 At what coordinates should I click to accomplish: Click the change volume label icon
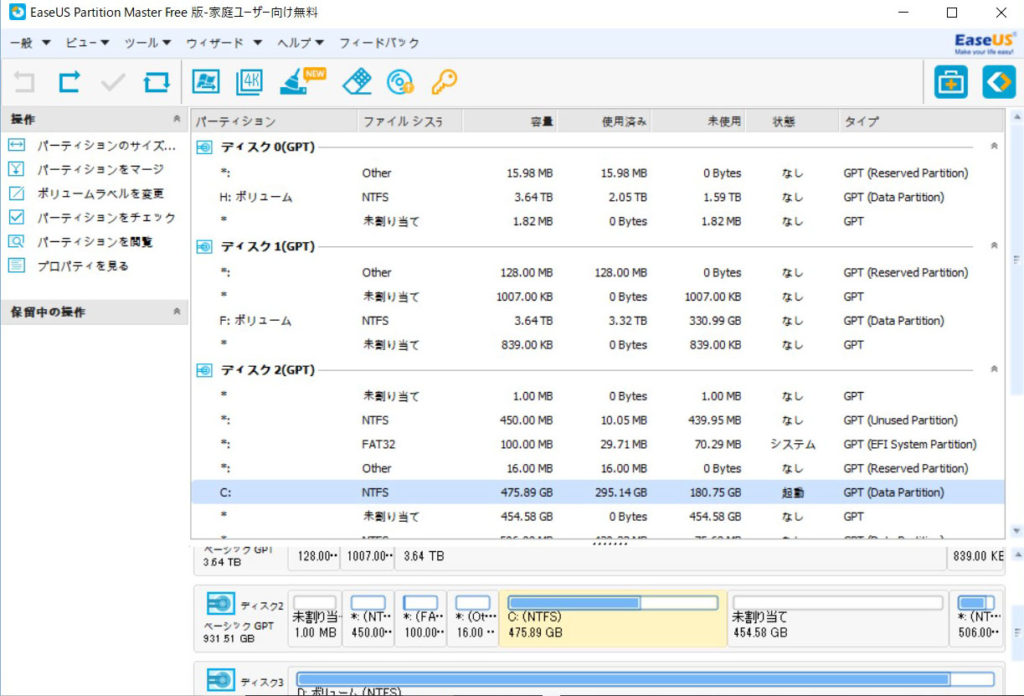click(x=16, y=193)
